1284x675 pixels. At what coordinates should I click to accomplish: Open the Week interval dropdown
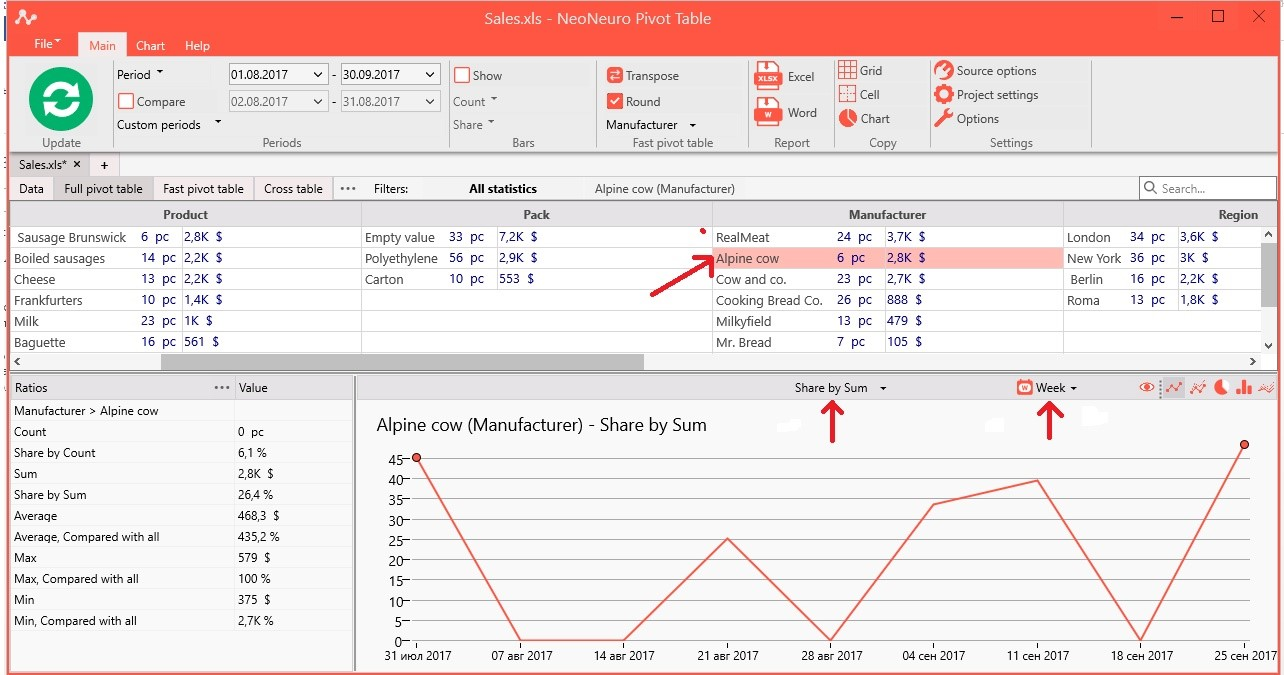pos(1056,388)
